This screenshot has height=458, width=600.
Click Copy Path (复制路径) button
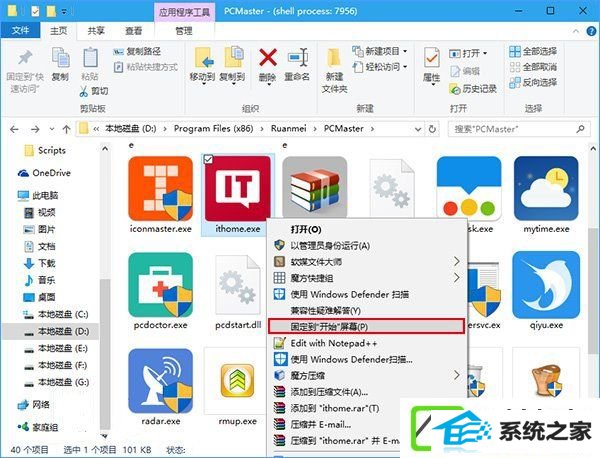(x=137, y=51)
